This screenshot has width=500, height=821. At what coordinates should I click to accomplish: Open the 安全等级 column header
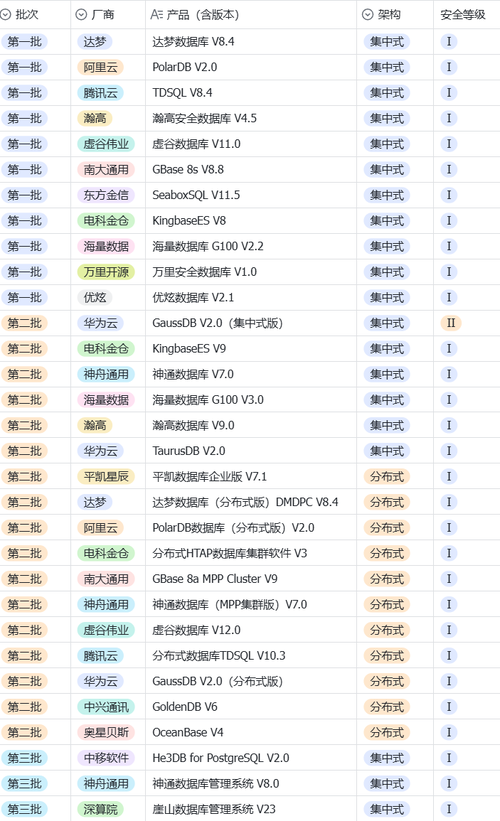[463, 15]
